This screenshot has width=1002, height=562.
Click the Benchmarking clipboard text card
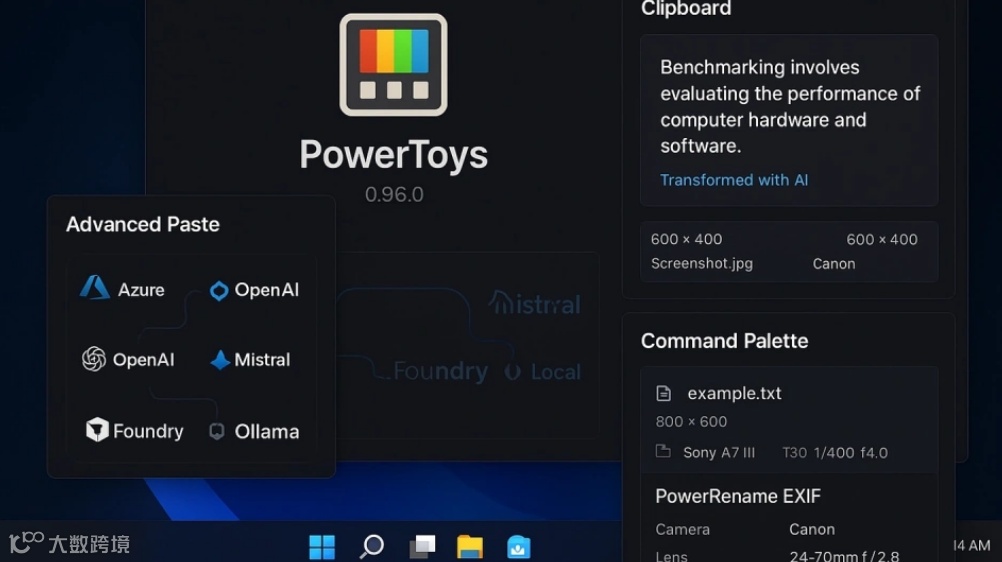789,120
